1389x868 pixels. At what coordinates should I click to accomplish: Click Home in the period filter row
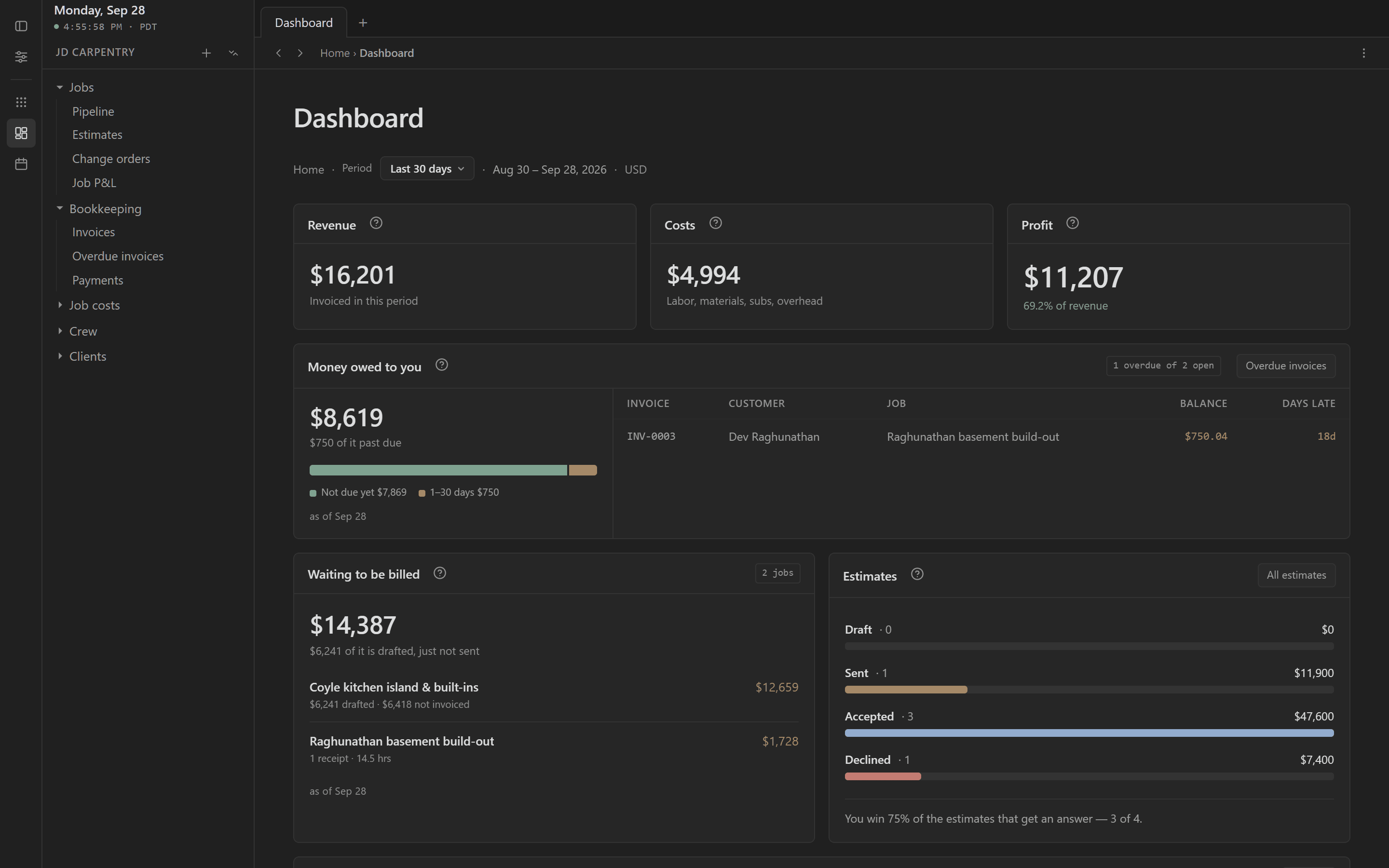click(309, 169)
